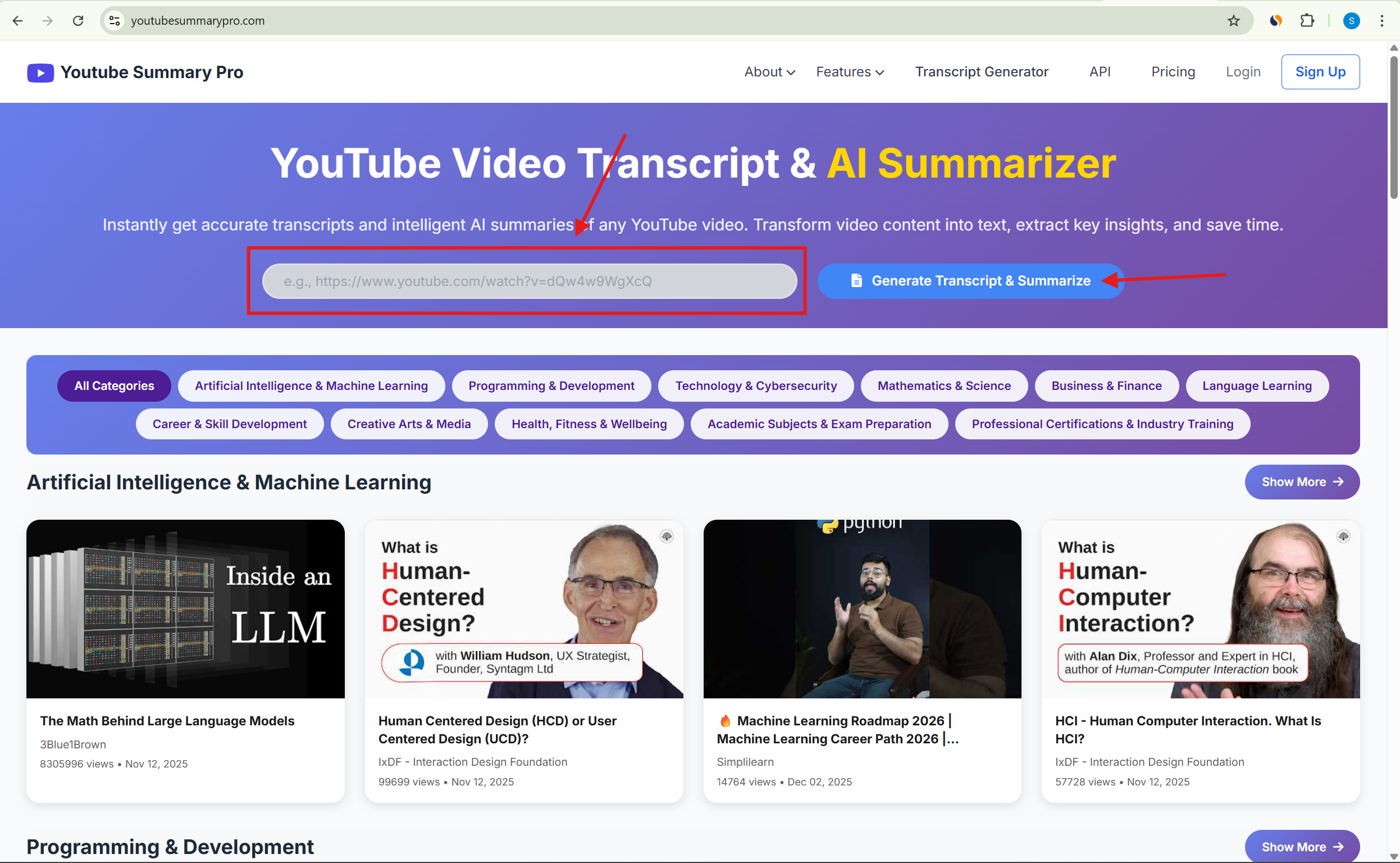
Task: Open the blue S profile avatar
Action: pyautogui.click(x=1351, y=21)
